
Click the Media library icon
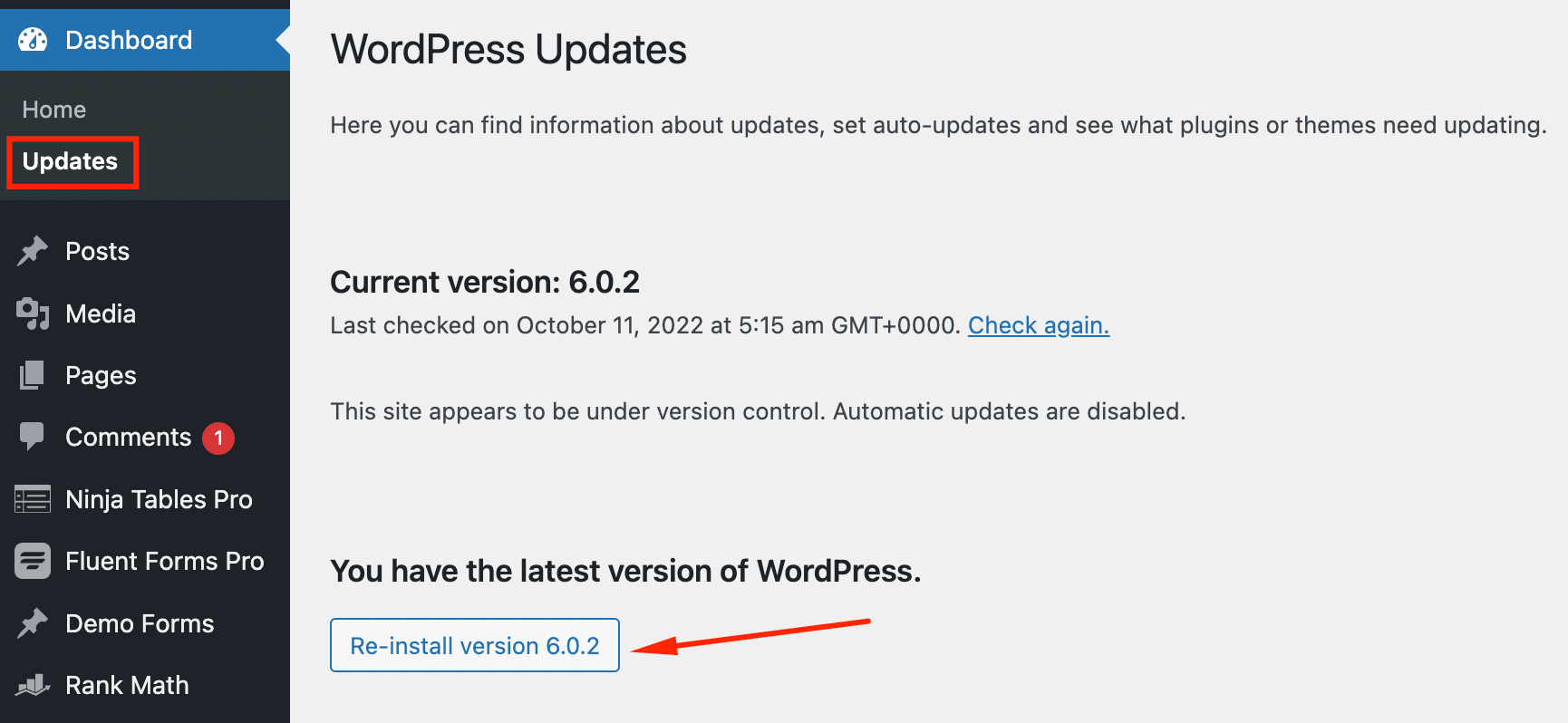(33, 313)
